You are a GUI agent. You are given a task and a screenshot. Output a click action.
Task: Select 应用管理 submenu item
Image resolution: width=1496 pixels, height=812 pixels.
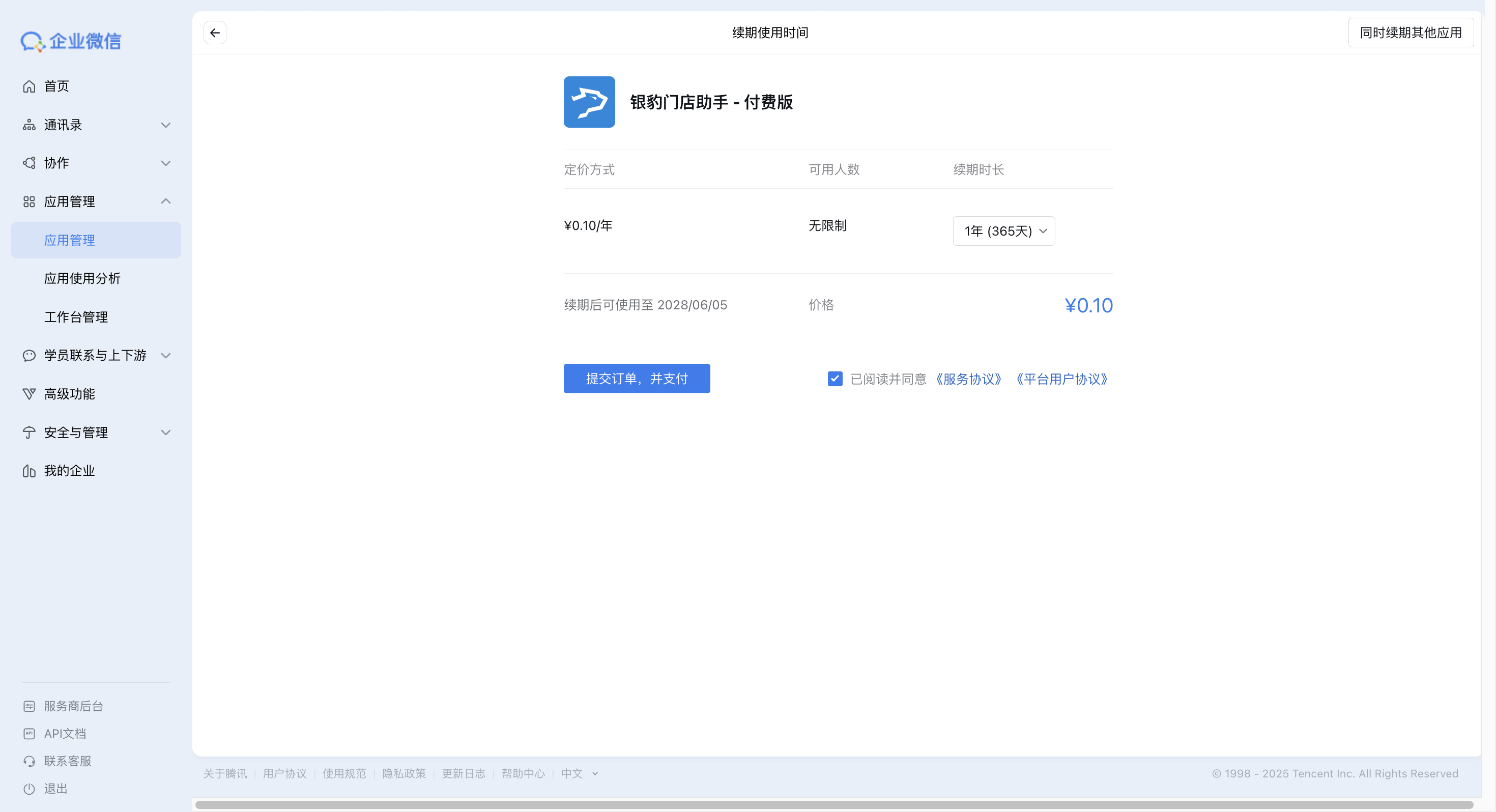click(96, 240)
